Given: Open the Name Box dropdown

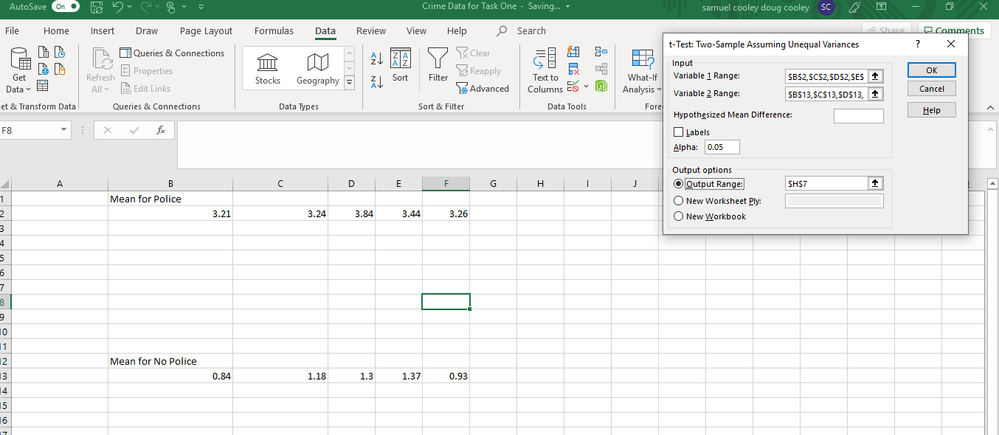Looking at the screenshot, I should coord(63,130).
